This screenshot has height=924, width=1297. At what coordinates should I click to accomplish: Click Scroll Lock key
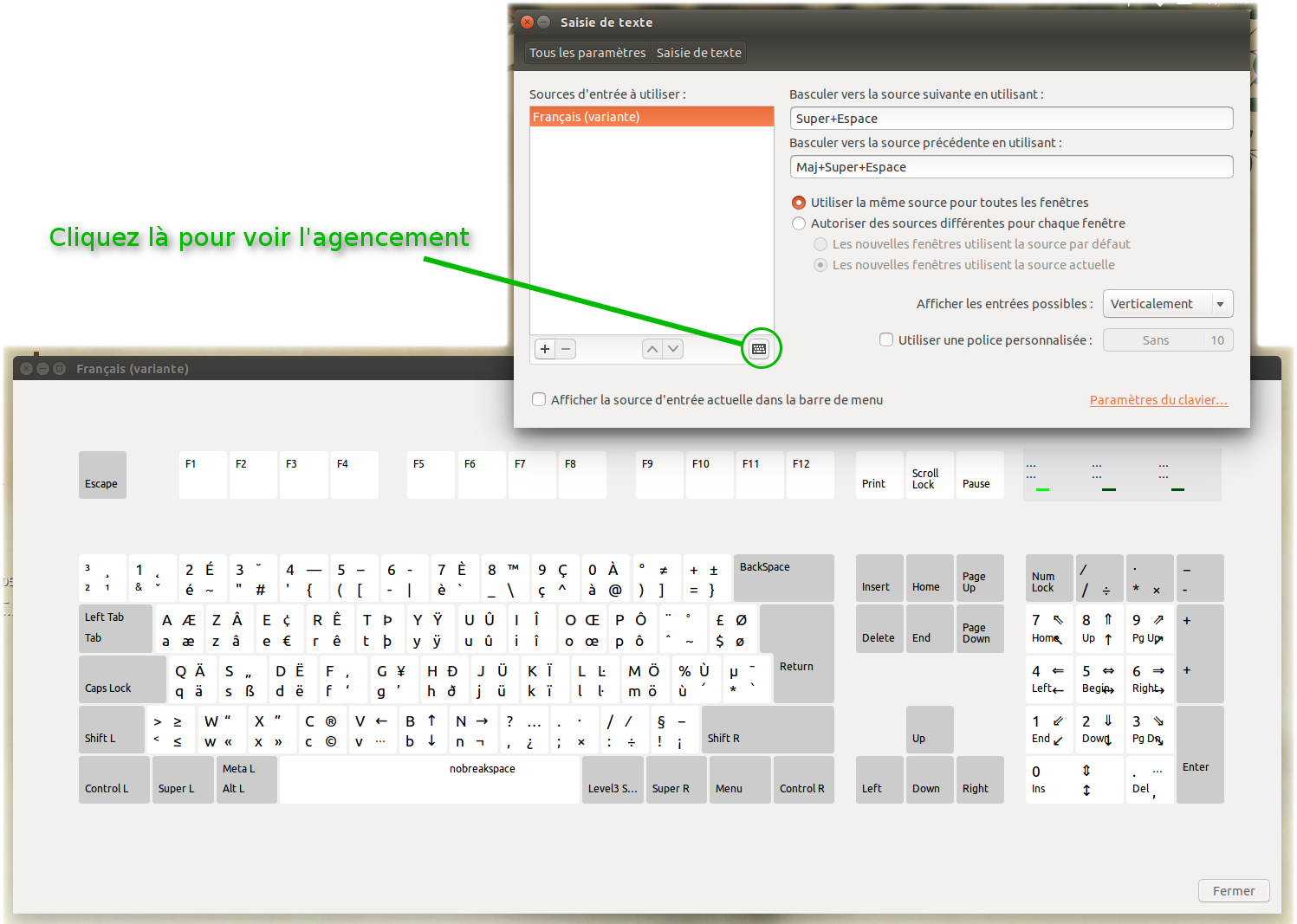(x=930, y=475)
